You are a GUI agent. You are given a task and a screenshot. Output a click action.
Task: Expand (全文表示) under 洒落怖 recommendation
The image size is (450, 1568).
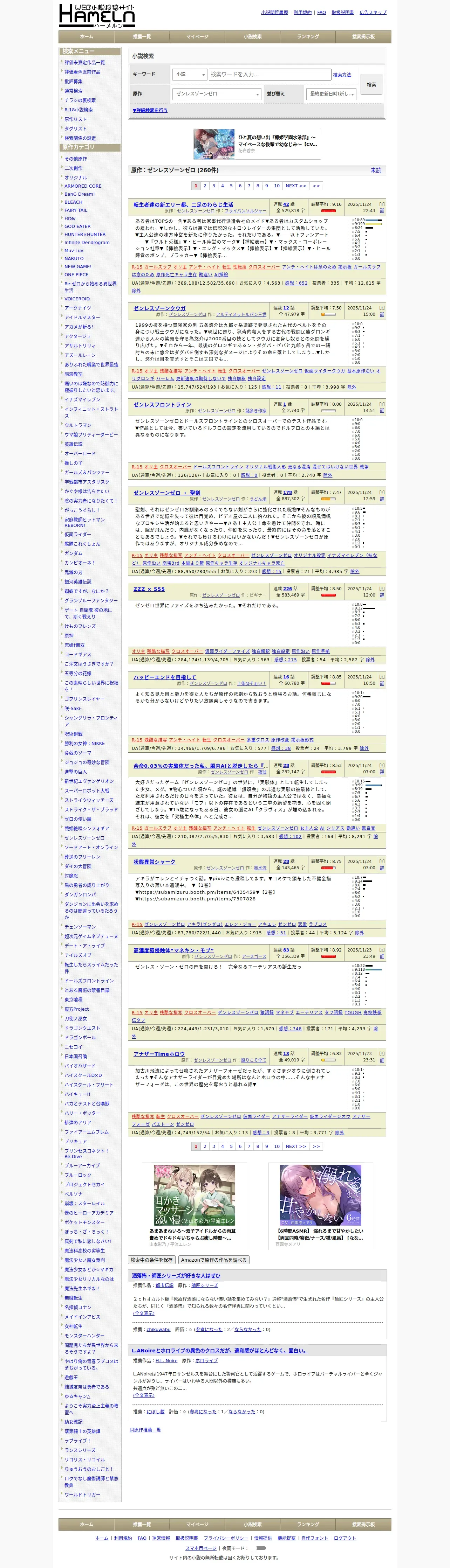pyautogui.click(x=144, y=1313)
